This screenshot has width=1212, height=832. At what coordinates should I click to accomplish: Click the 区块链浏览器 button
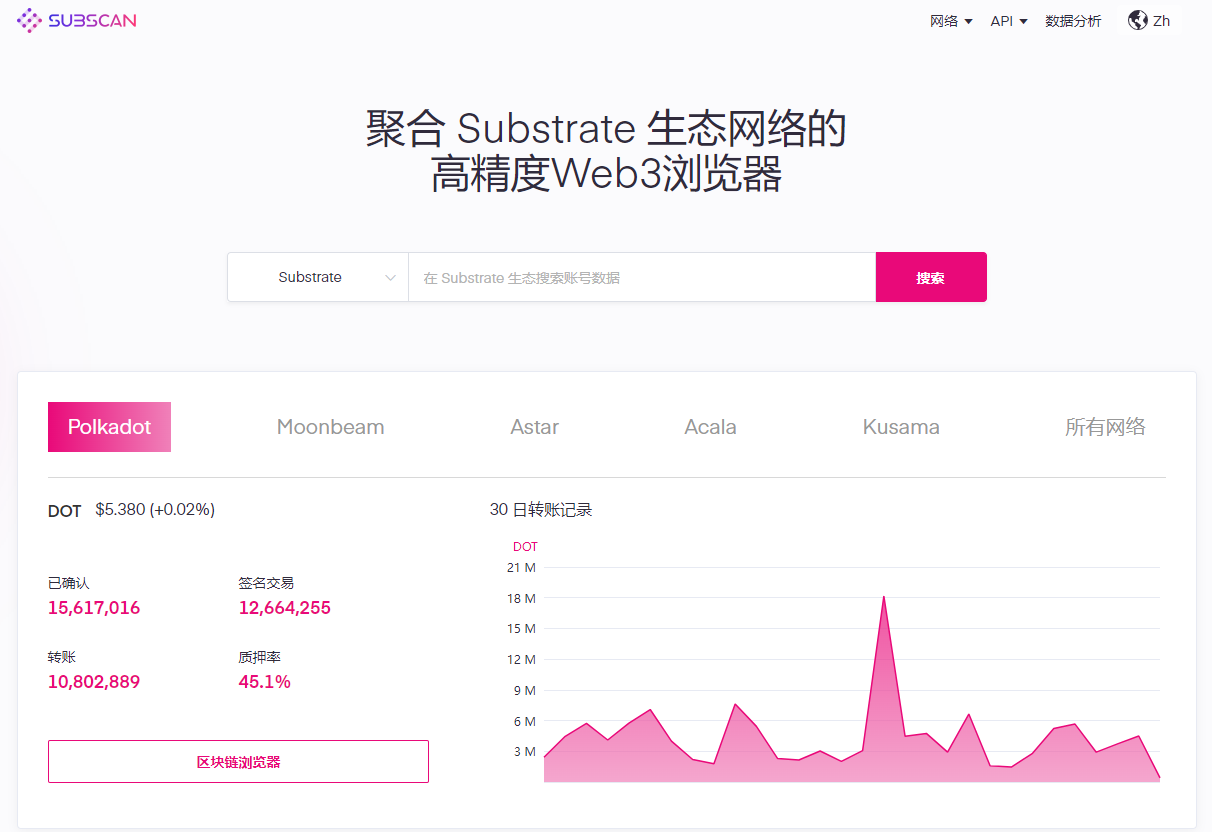238,762
